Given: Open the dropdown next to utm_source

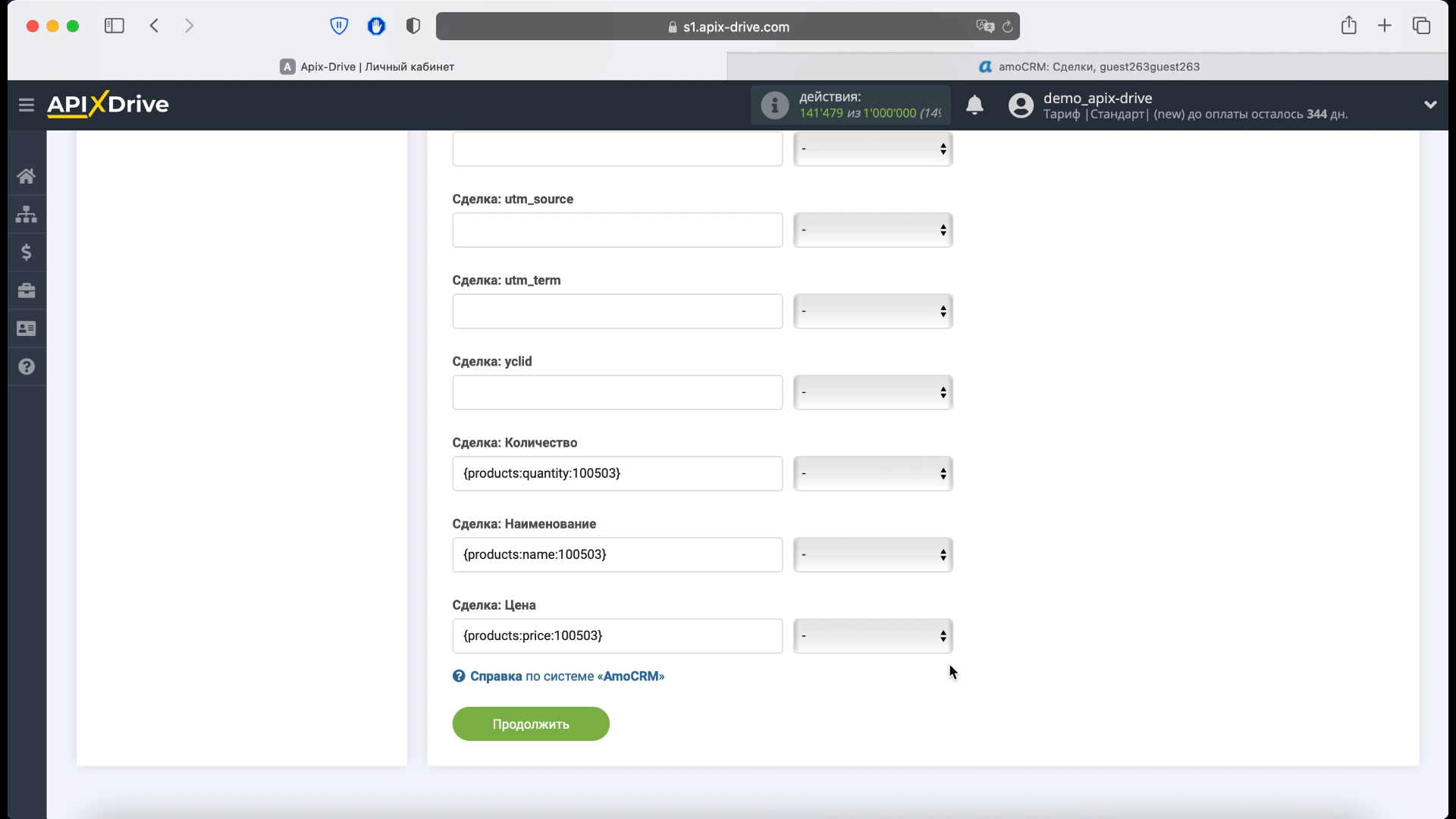Looking at the screenshot, I should coord(873,230).
